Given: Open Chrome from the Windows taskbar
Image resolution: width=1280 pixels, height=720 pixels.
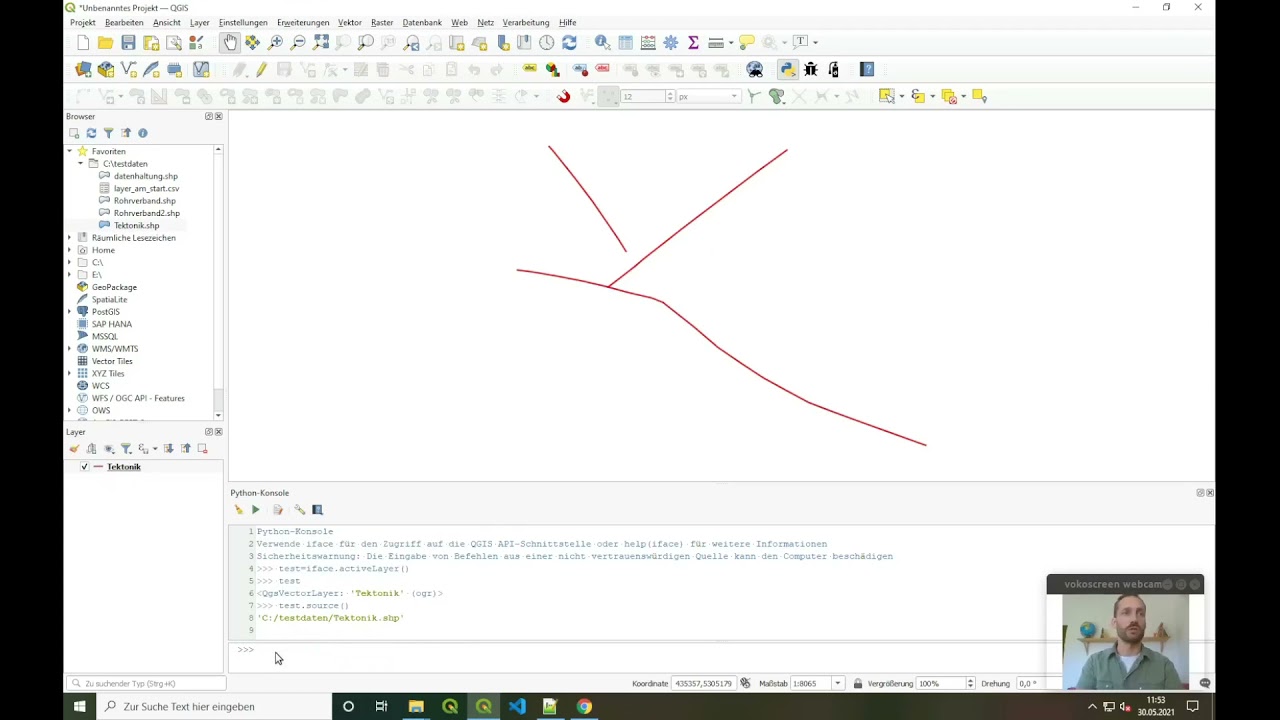Looking at the screenshot, I should pos(584,706).
